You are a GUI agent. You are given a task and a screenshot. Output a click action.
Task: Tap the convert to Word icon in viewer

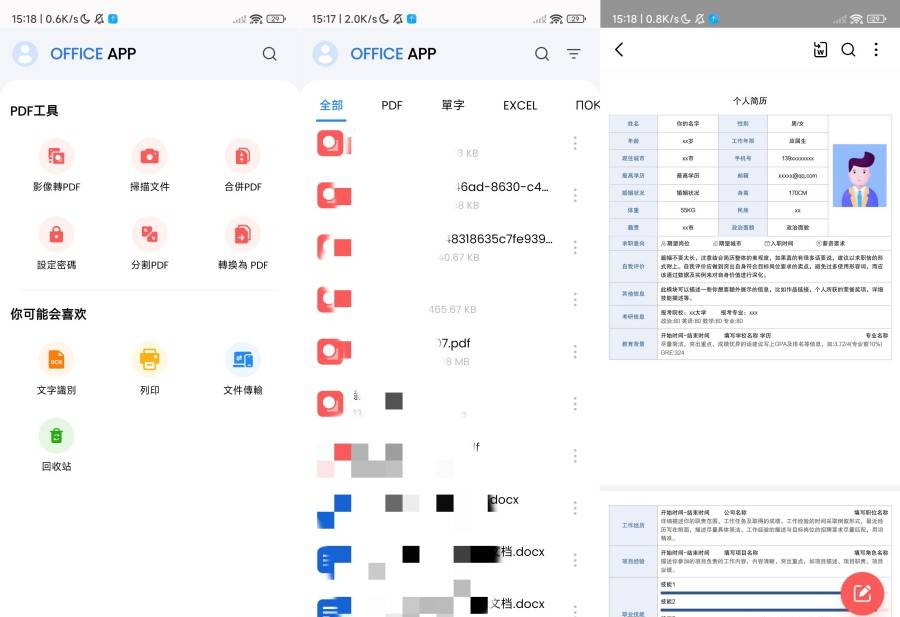[x=820, y=50]
